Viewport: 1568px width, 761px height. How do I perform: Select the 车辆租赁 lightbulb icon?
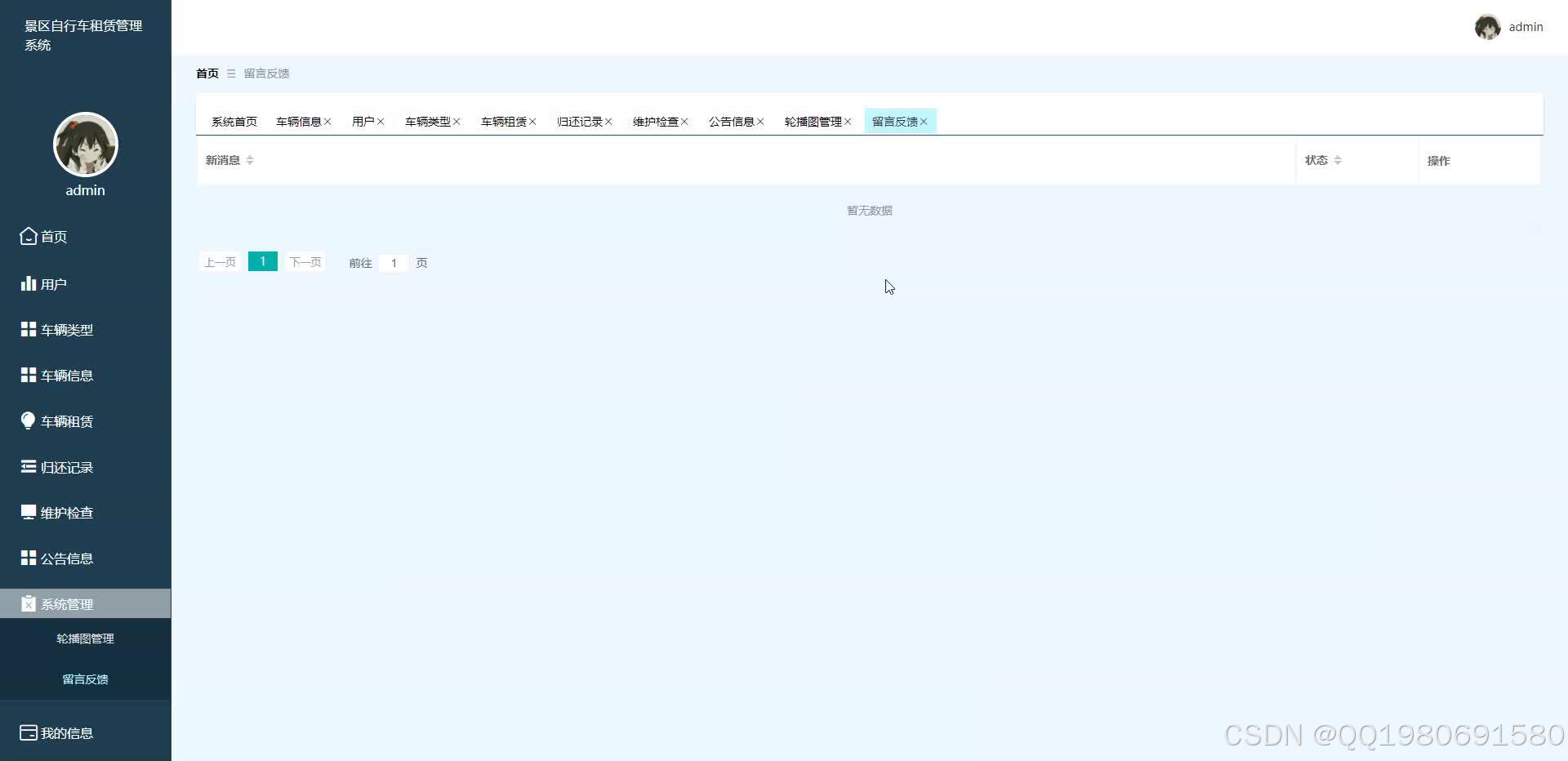coord(27,421)
